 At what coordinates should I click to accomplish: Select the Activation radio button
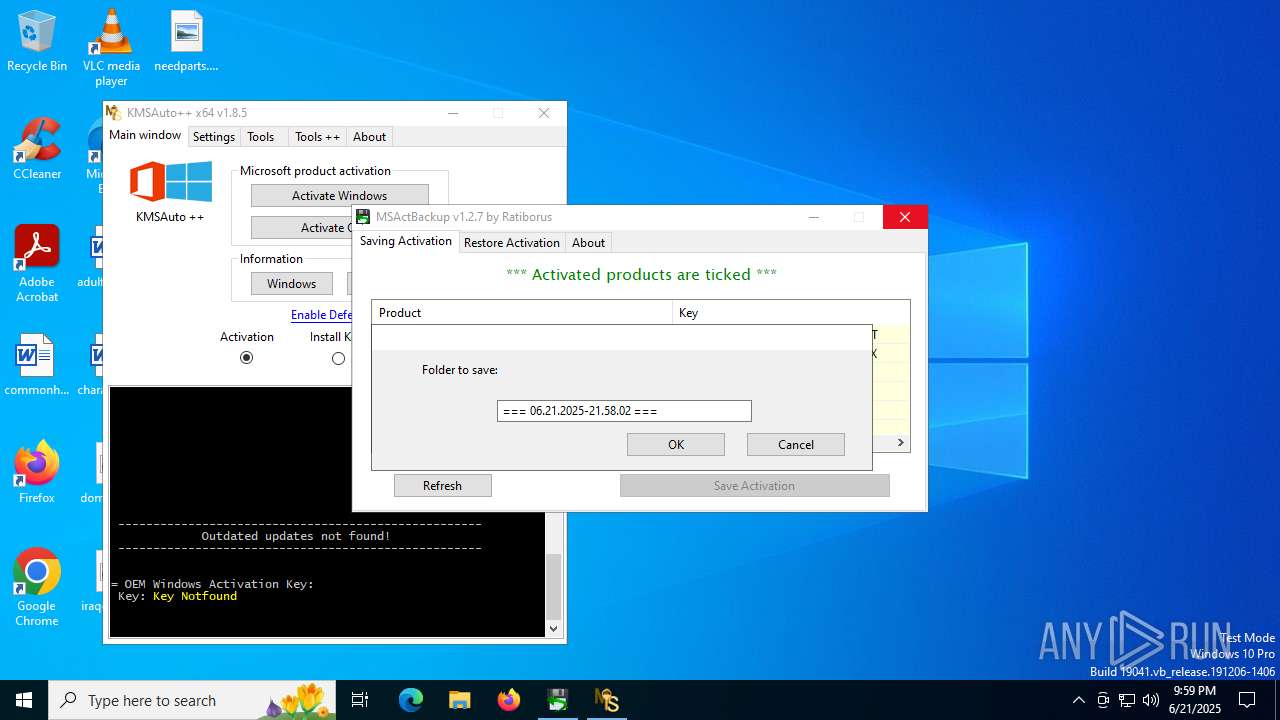[246, 358]
